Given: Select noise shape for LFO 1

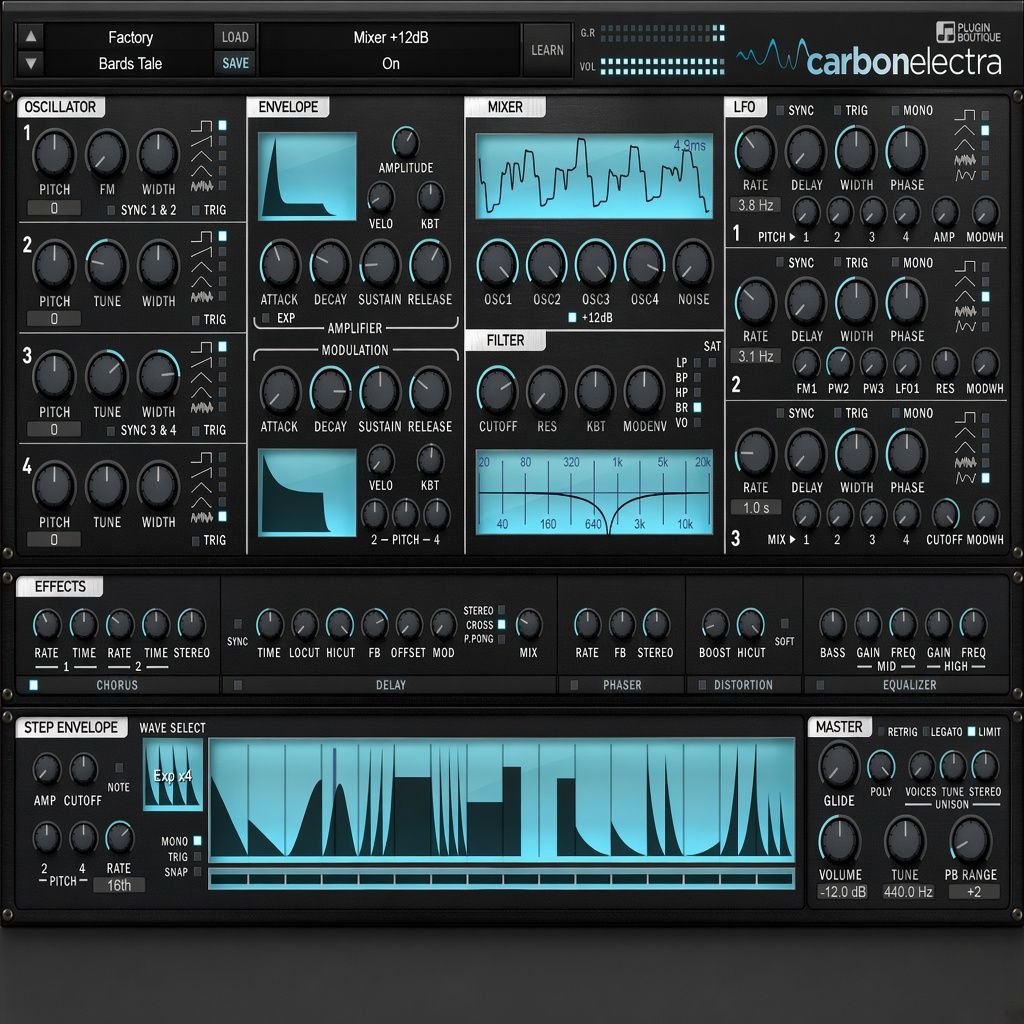Looking at the screenshot, I should [985, 160].
